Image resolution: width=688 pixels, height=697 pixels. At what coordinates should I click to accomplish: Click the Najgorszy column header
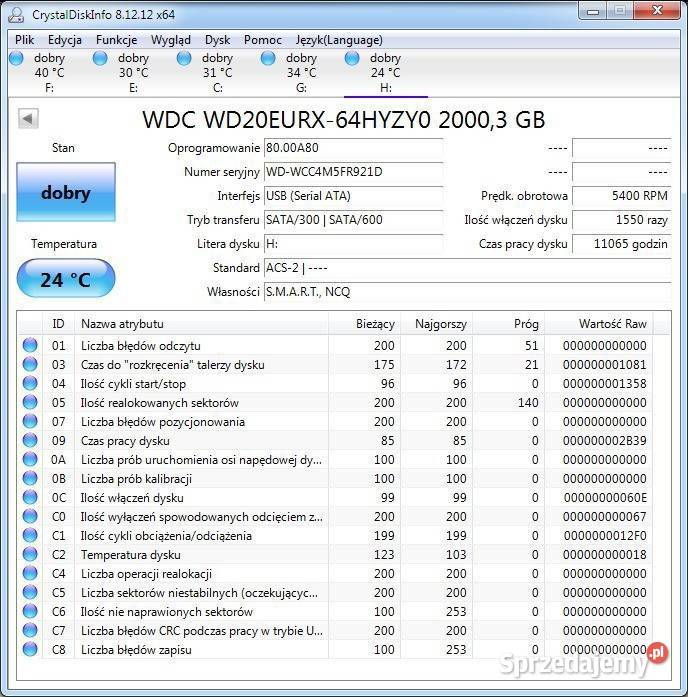[436, 324]
